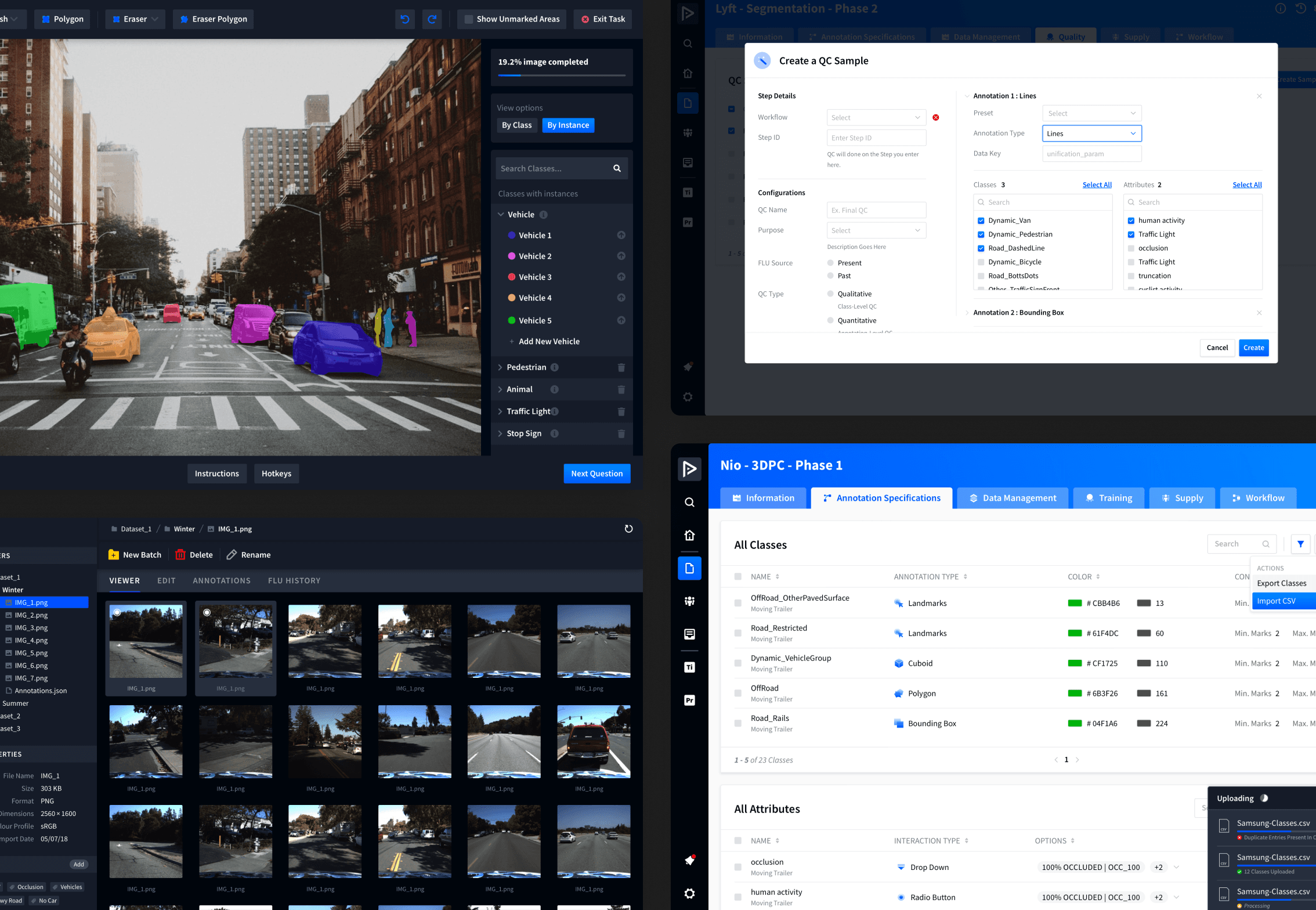Screen dimensions: 1316x910
Task: Click Select All for Attributes
Action: click(1247, 185)
